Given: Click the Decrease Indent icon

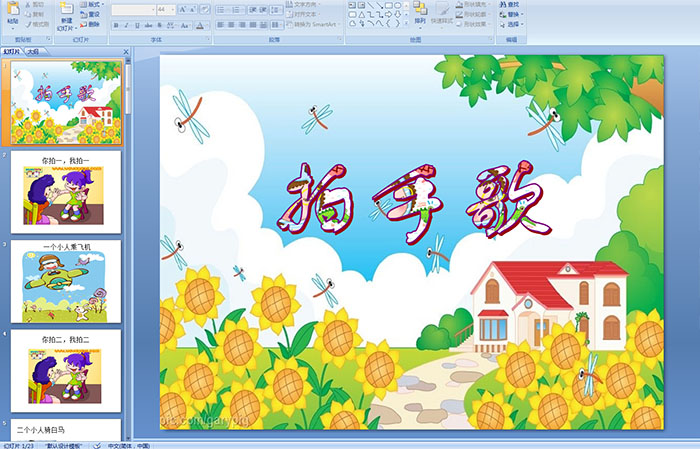Looking at the screenshot, I should click(x=253, y=10).
